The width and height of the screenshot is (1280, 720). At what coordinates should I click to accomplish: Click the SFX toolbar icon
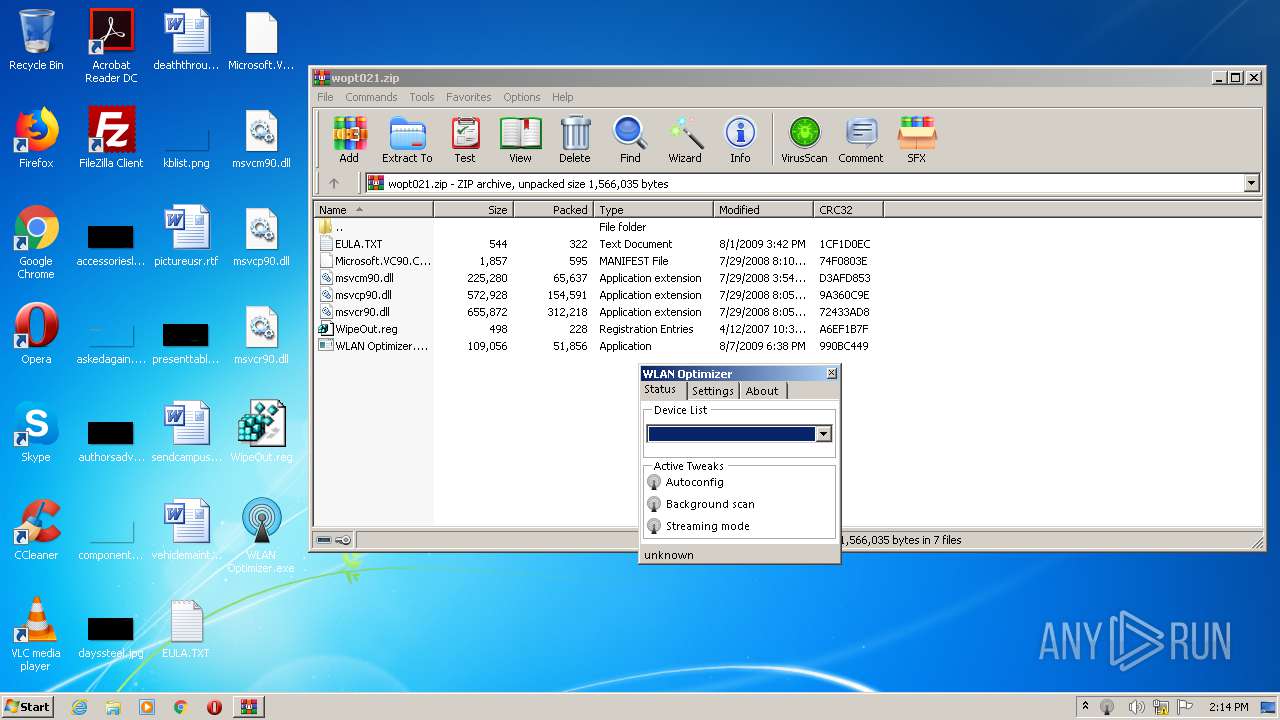point(917,139)
